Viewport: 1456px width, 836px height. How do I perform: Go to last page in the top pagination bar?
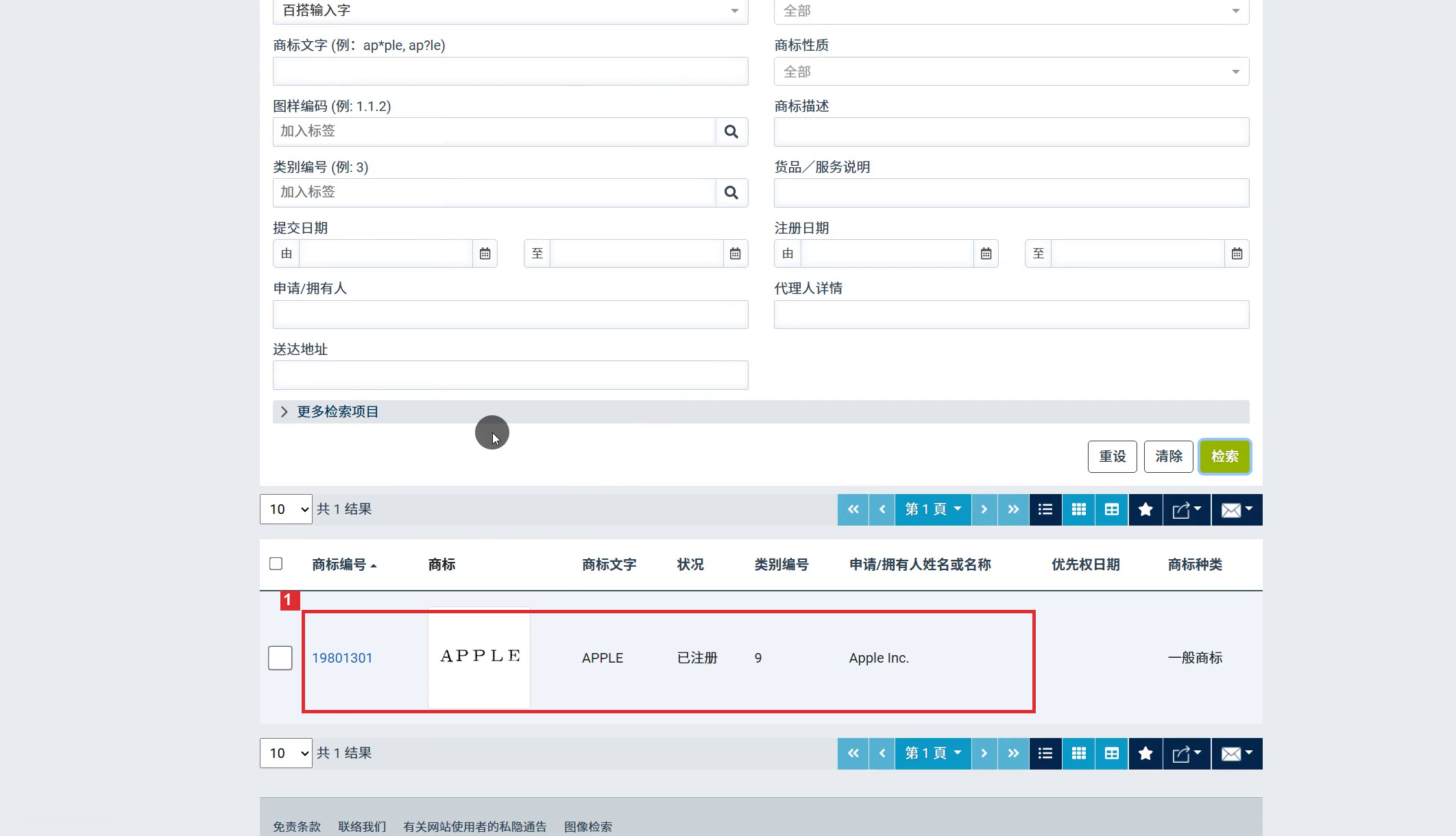coord(1013,510)
